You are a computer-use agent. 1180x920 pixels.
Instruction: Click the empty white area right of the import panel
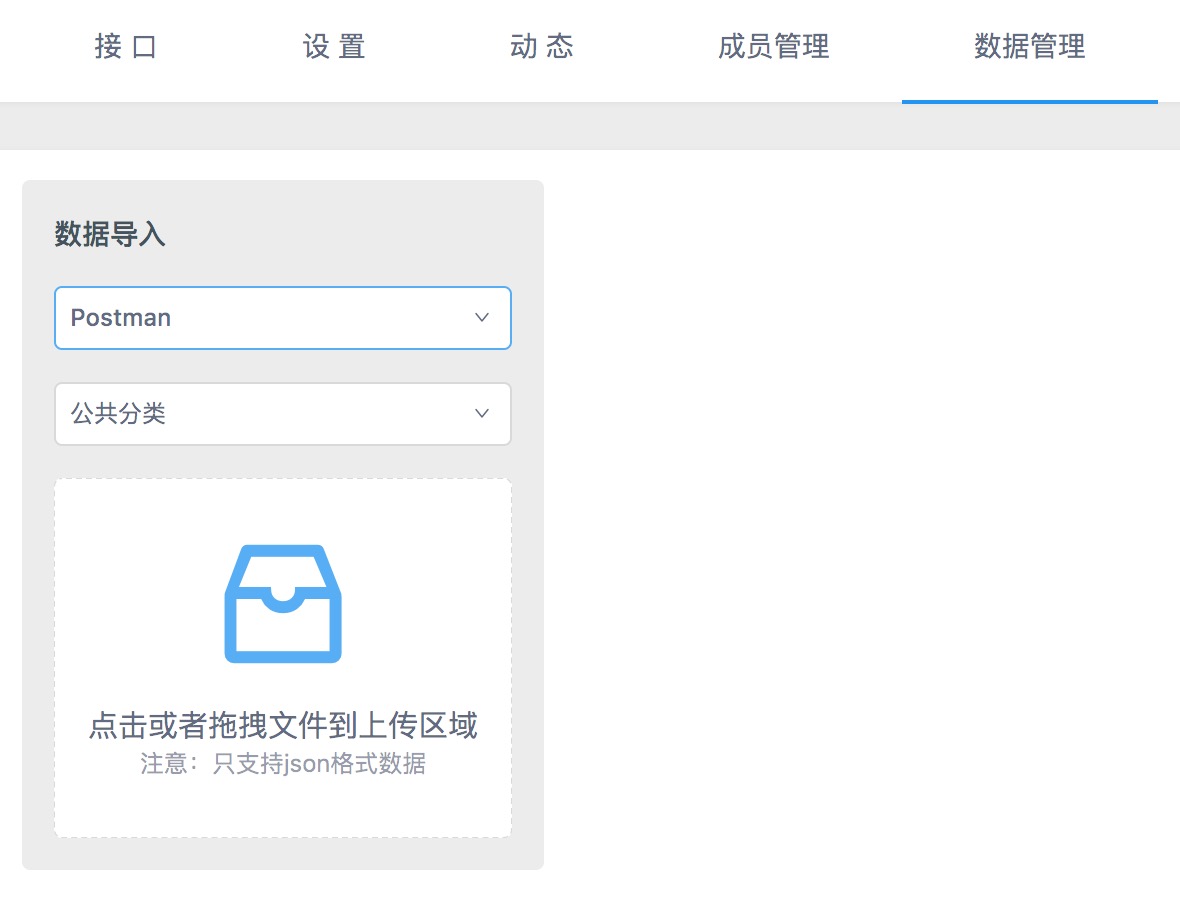coord(850,500)
